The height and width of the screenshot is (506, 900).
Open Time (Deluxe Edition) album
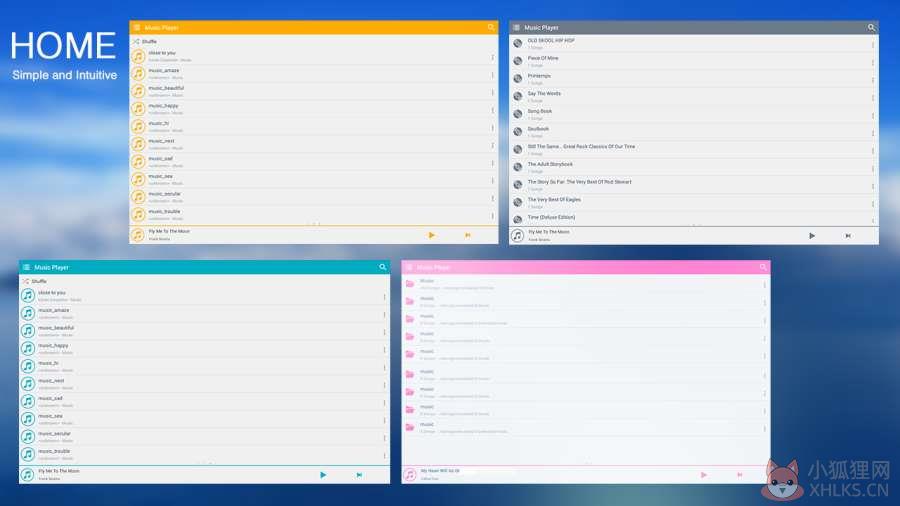pyautogui.click(x=693, y=219)
